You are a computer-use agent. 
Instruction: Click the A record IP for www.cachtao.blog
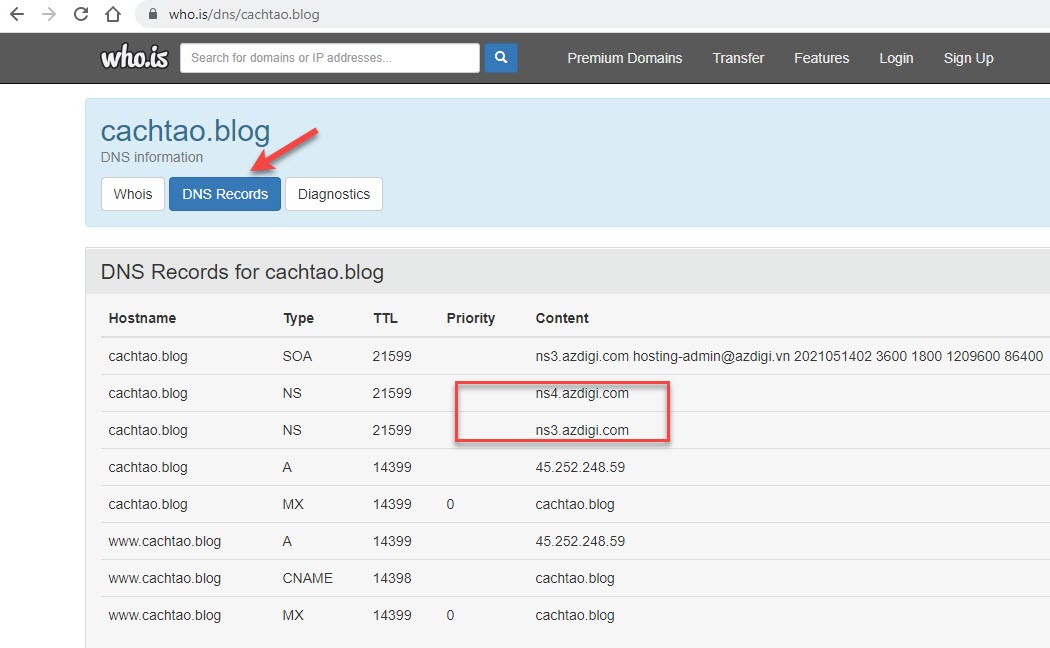click(580, 541)
